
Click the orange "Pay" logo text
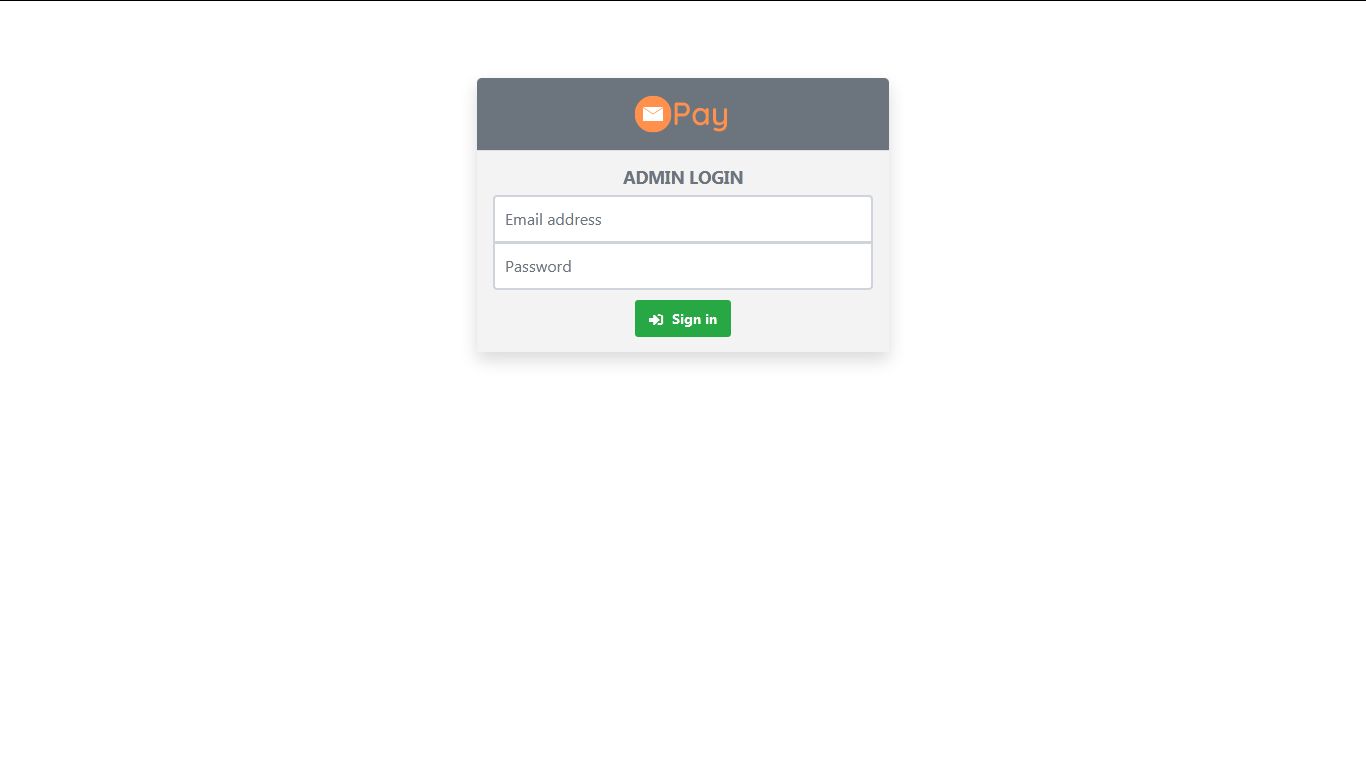coord(700,115)
